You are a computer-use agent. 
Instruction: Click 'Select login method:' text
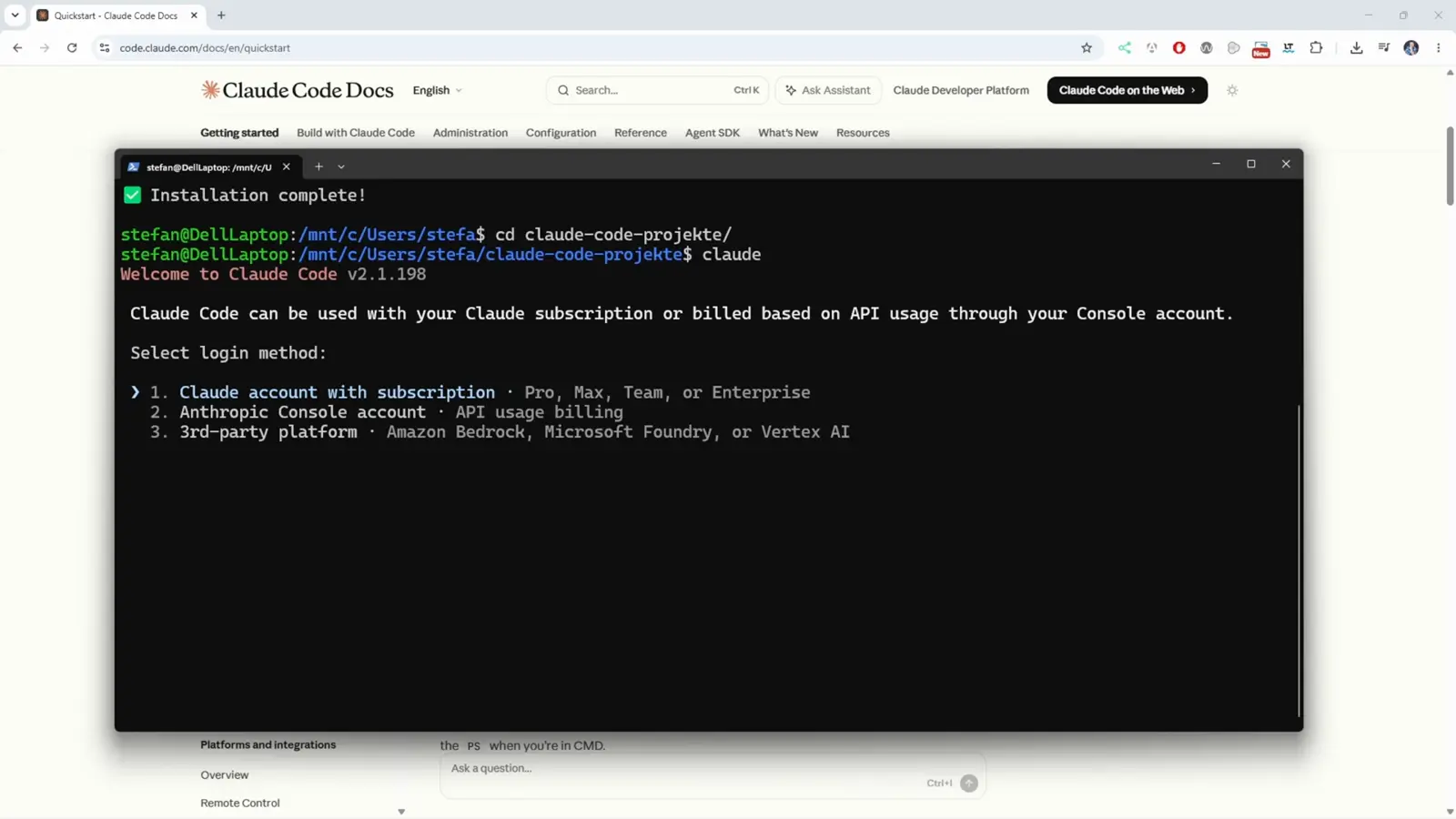coord(228,353)
